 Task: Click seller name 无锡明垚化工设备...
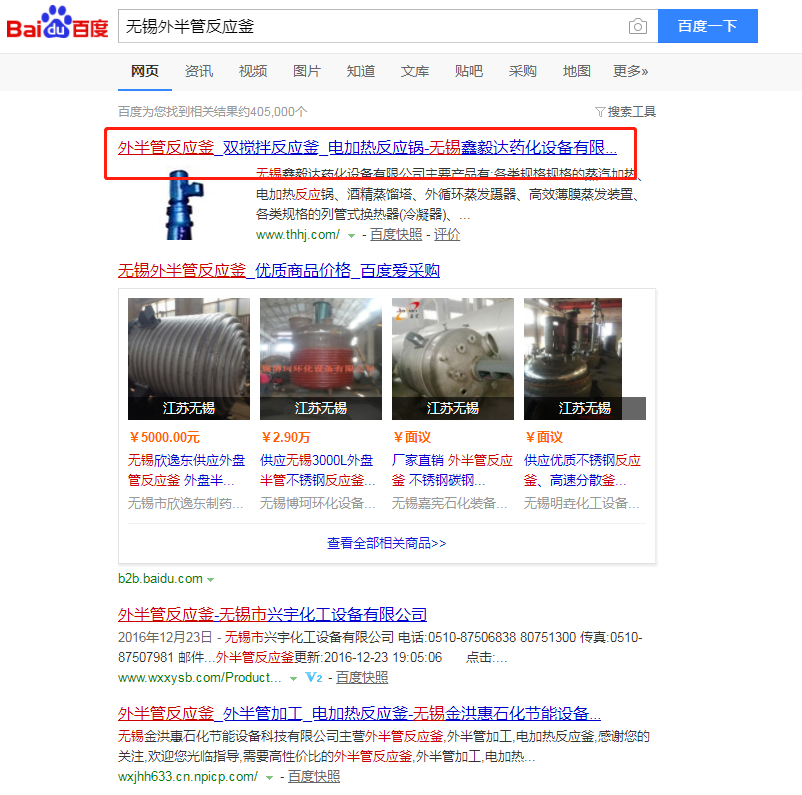(x=582, y=504)
